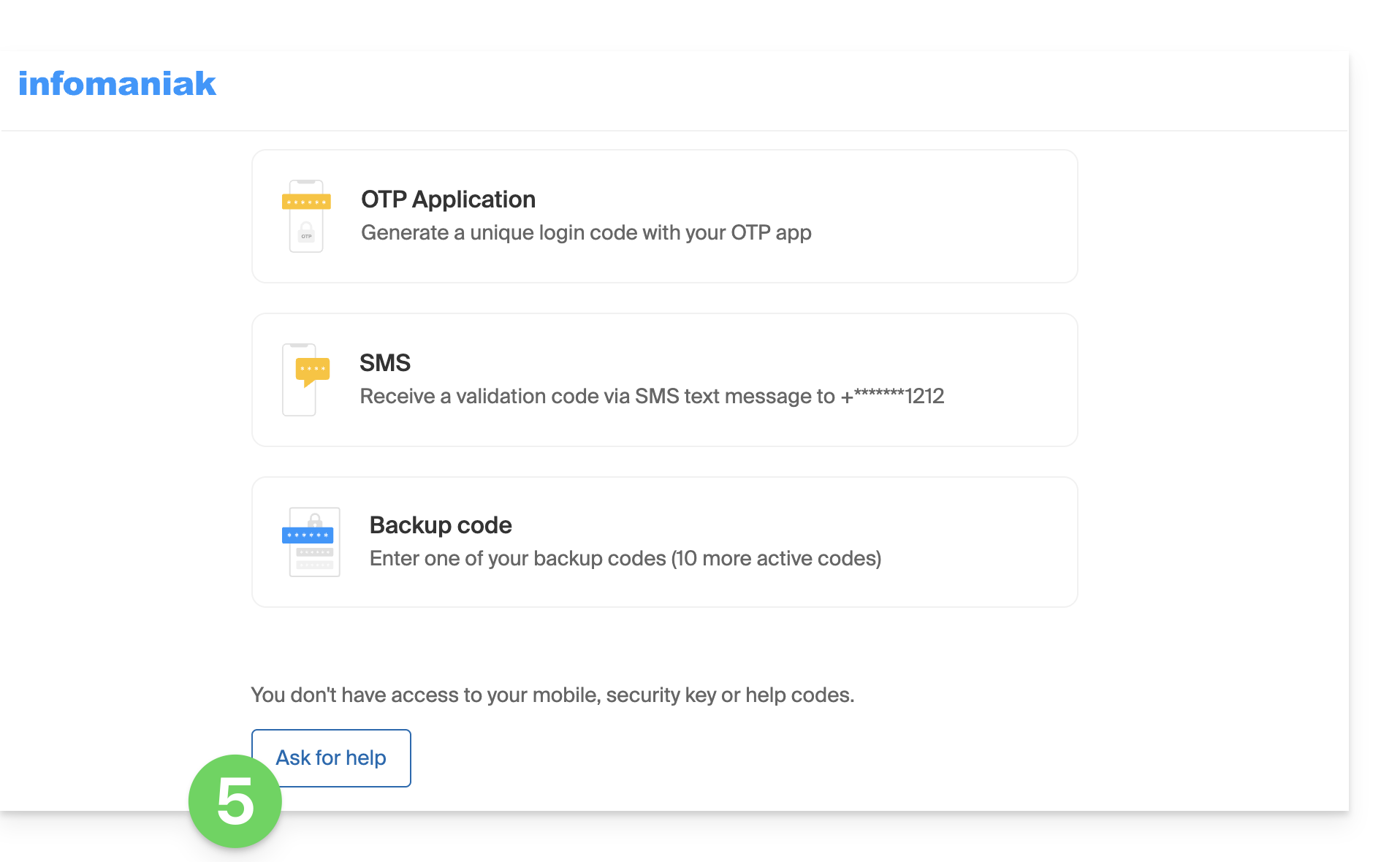The width and height of the screenshot is (1400, 862).
Task: Select the OTP Application phone icon
Action: pos(306,216)
